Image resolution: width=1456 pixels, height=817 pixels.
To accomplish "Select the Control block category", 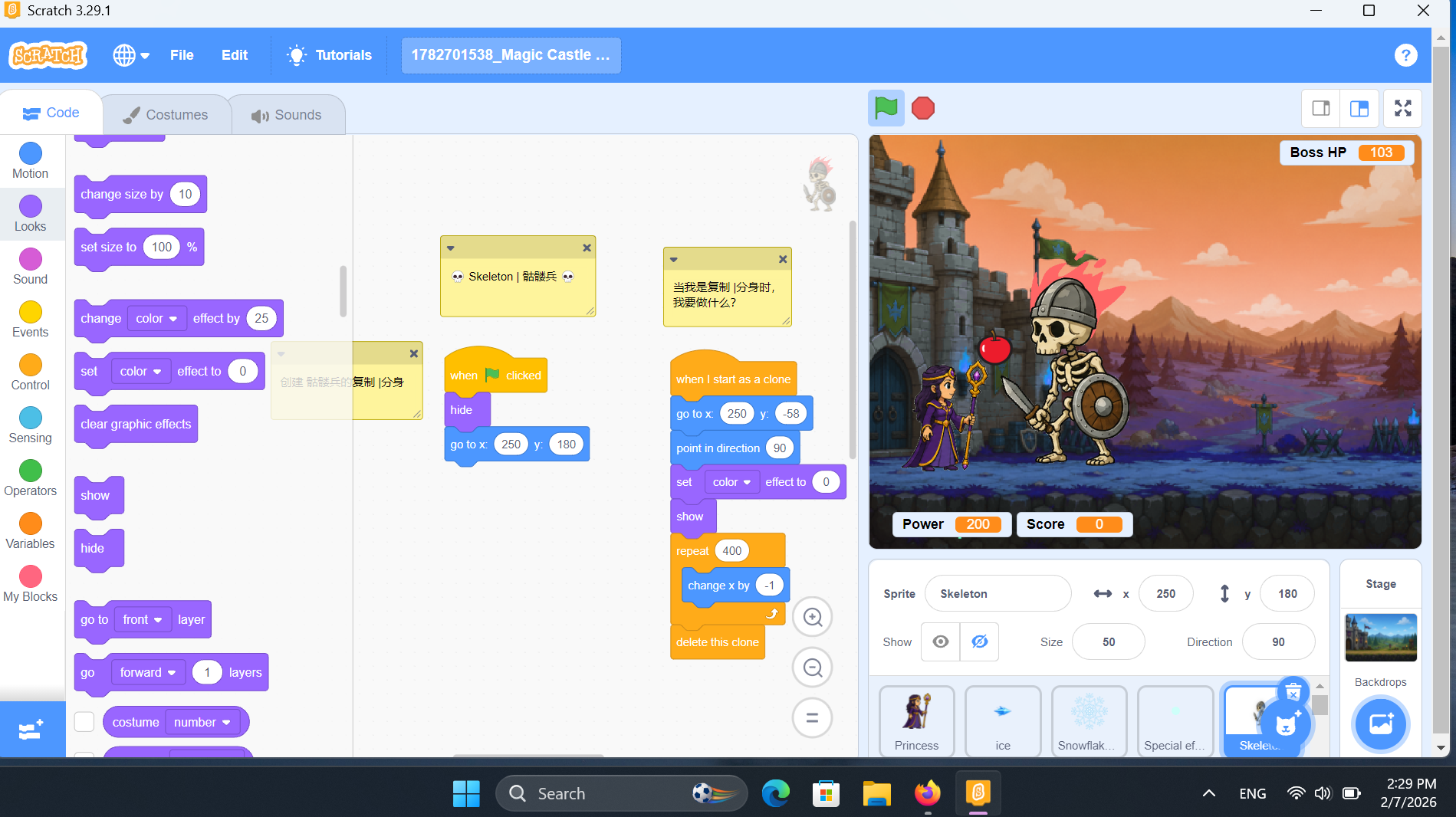I will click(x=31, y=373).
